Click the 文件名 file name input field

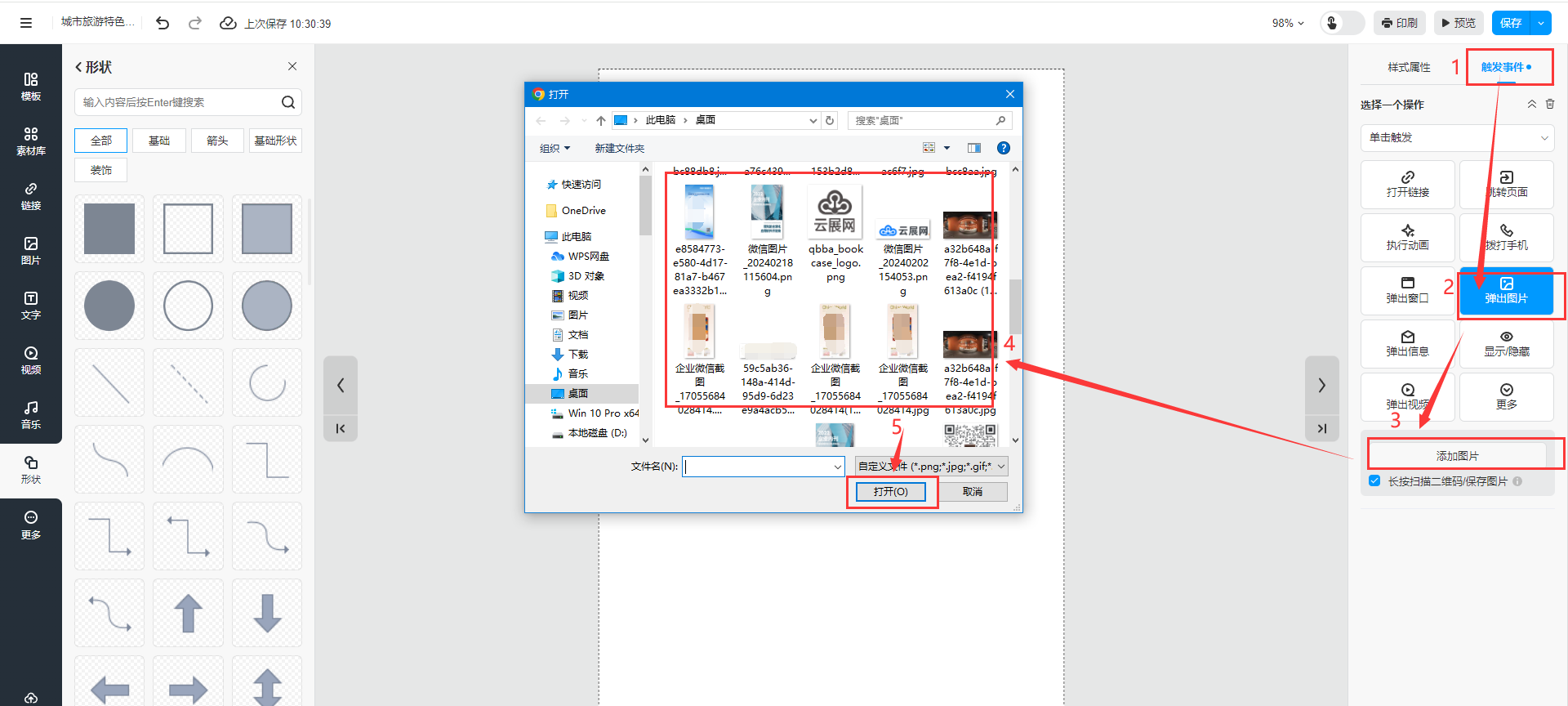pyautogui.click(x=758, y=467)
